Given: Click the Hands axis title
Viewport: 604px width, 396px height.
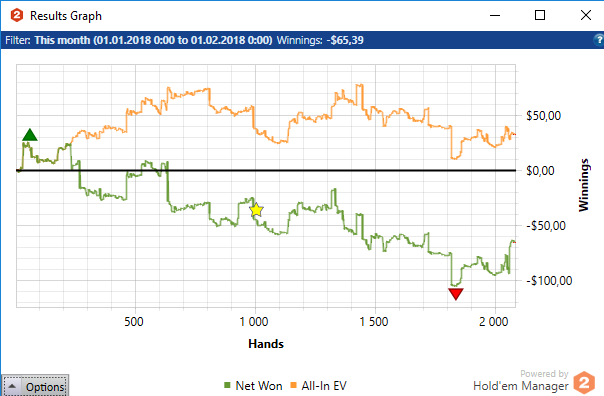Looking at the screenshot, I should (266, 344).
